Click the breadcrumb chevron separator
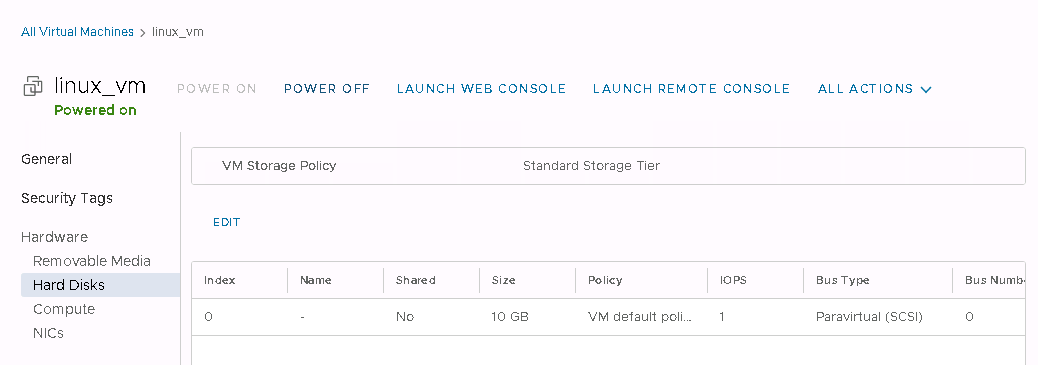 coord(142,32)
